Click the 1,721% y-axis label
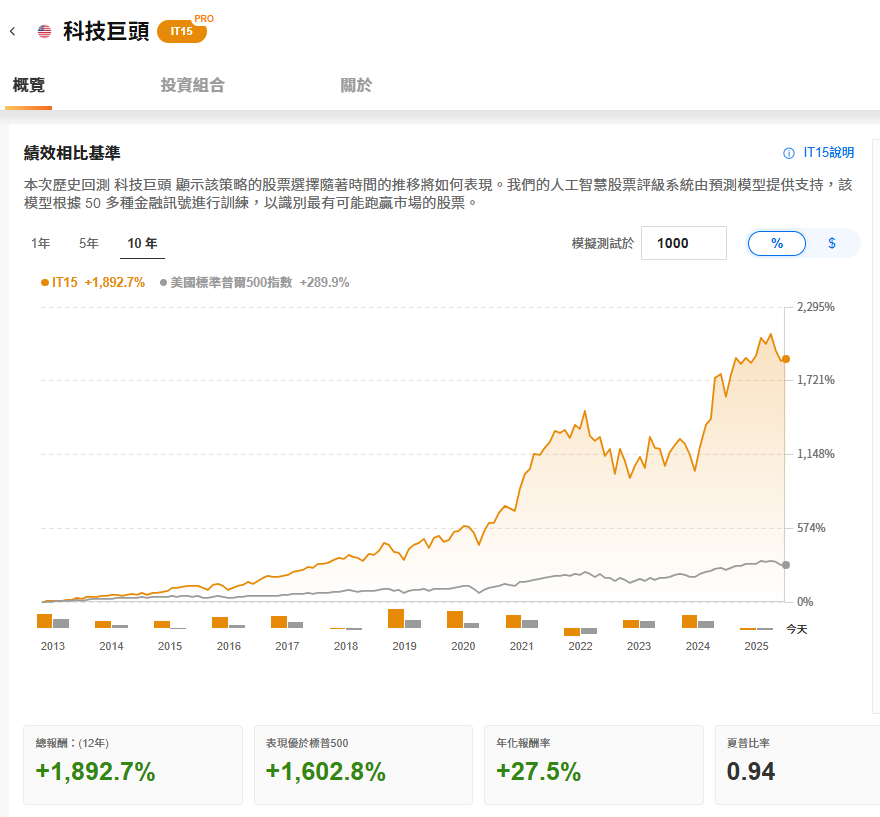This screenshot has width=880, height=817. click(815, 380)
